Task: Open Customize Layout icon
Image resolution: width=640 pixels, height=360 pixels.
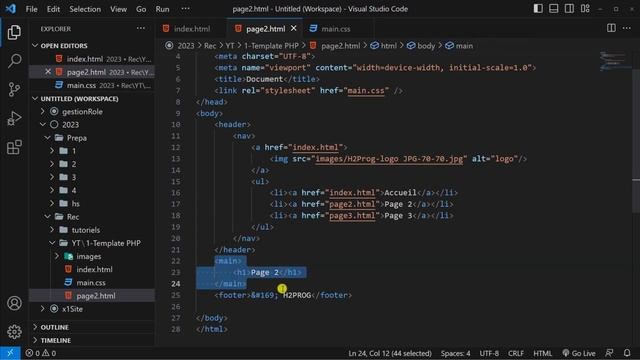Action: [585, 9]
